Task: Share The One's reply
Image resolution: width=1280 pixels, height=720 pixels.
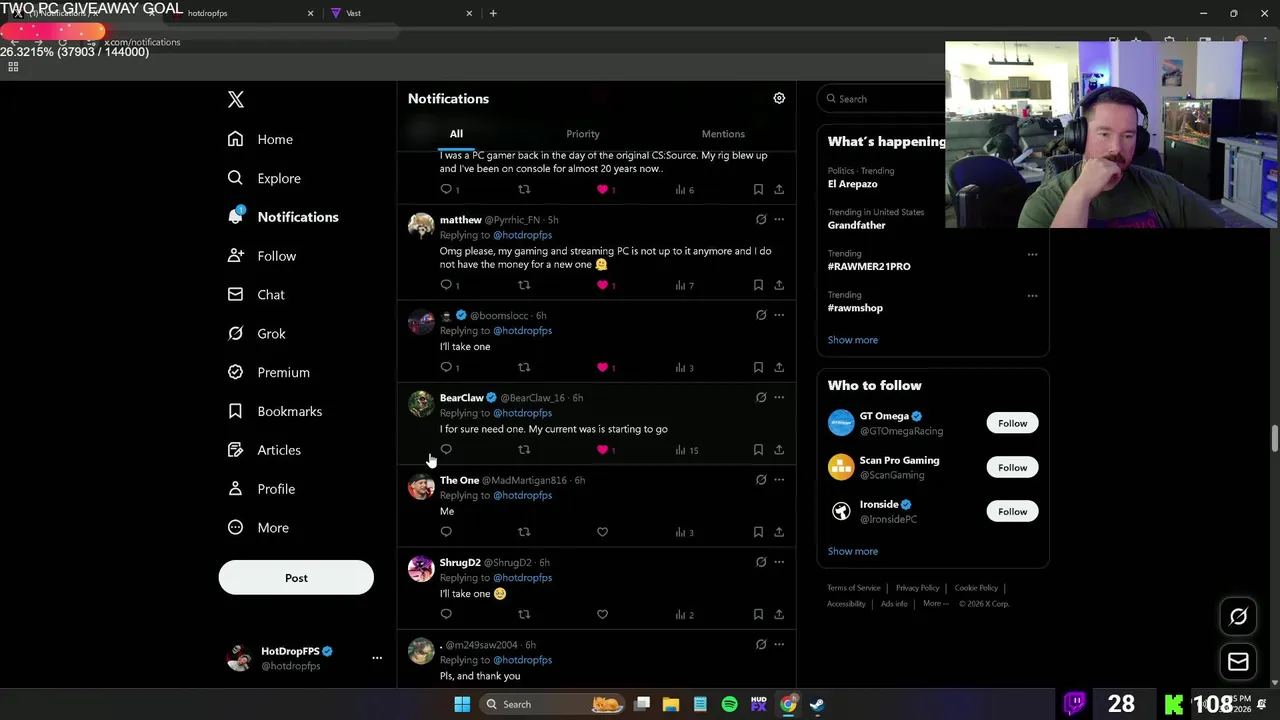Action: (x=779, y=532)
